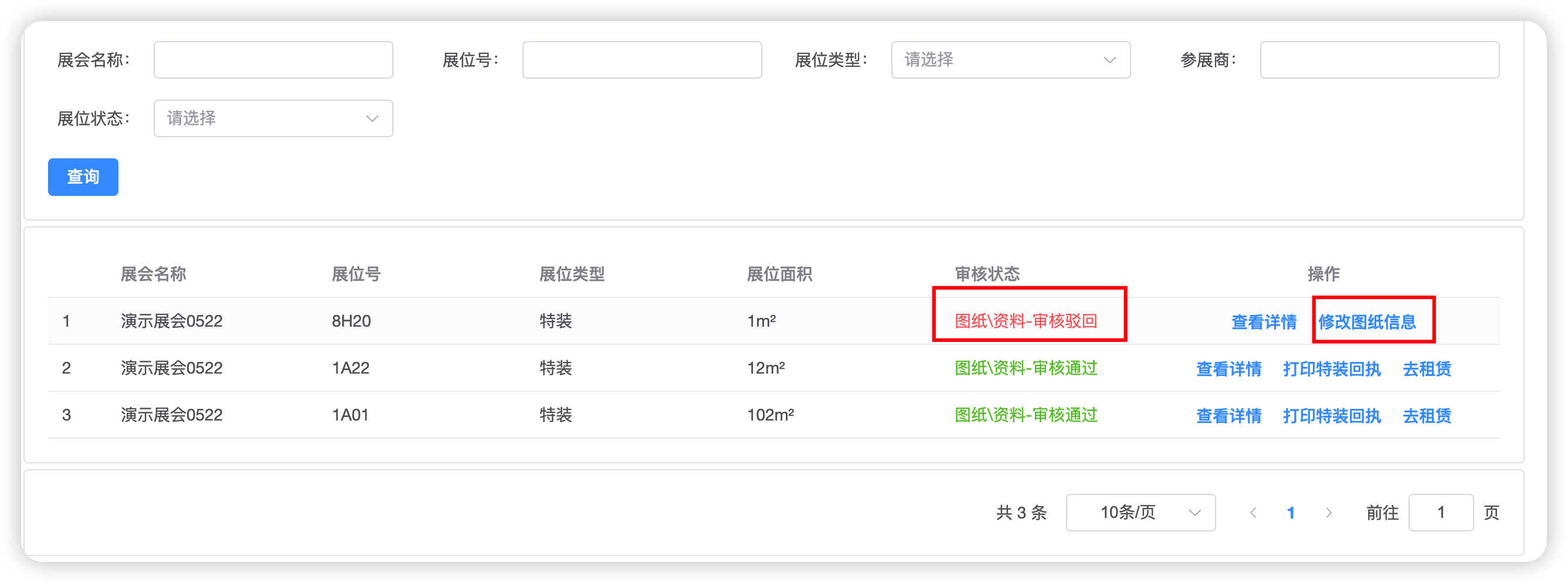Image resolution: width=1568 pixels, height=583 pixels.
Task: Click the 共 3 条 total count
Action: [1021, 513]
